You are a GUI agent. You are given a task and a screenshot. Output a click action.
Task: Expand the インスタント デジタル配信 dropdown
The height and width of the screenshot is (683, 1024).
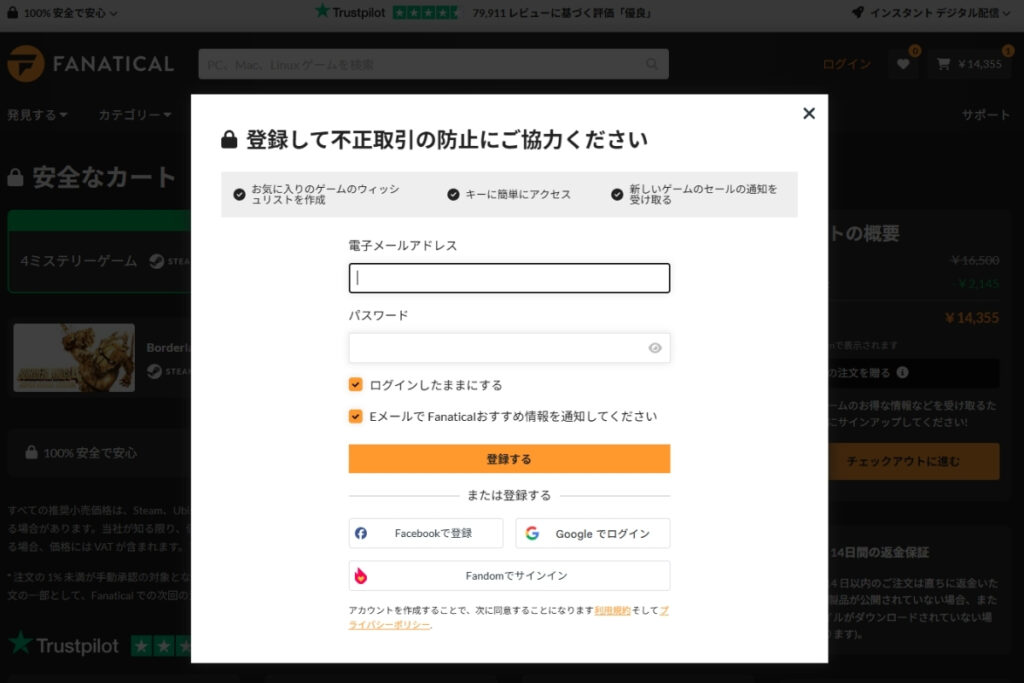point(931,13)
